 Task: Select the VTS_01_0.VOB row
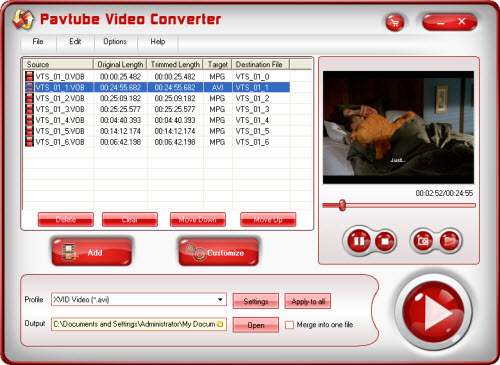157,76
